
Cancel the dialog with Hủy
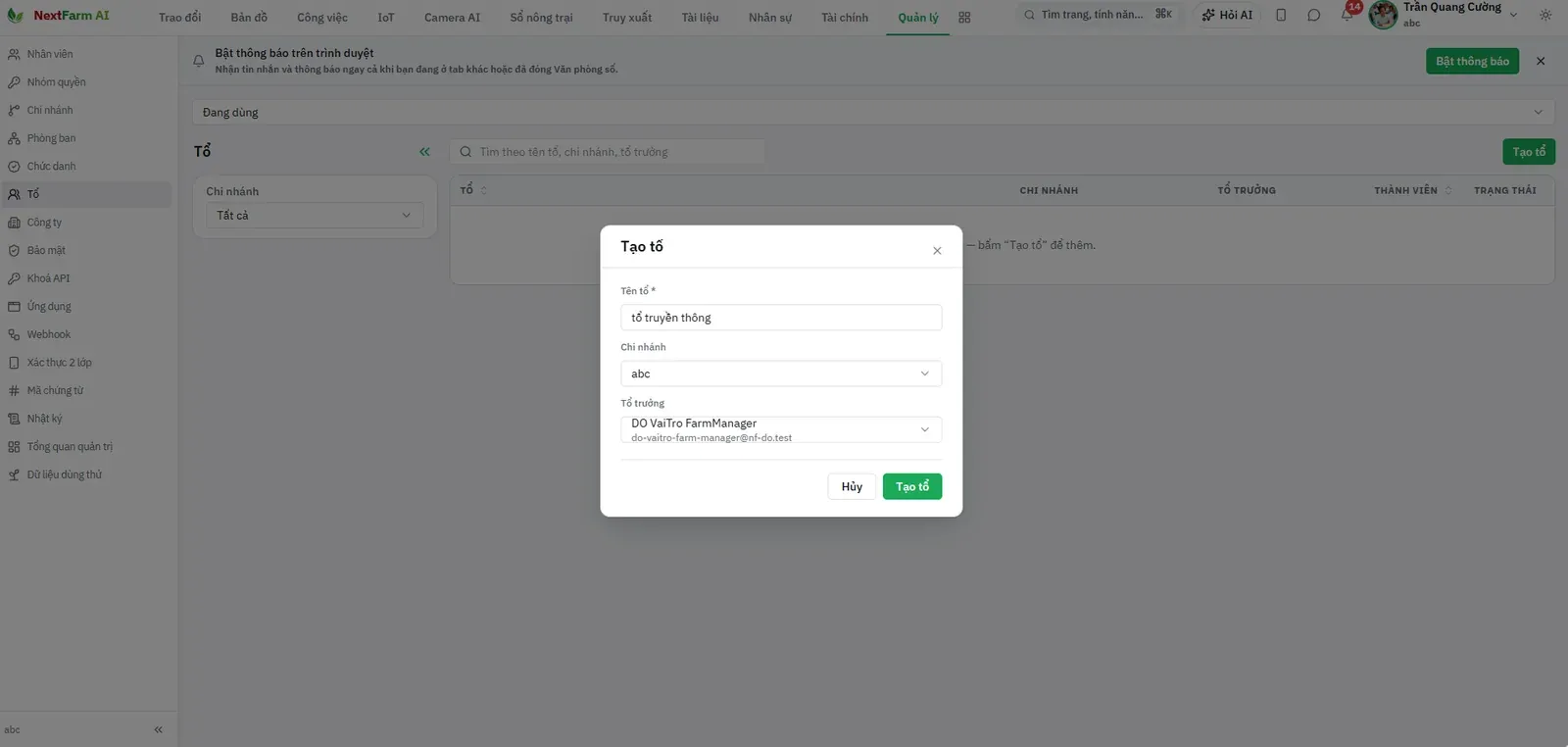[x=852, y=486]
